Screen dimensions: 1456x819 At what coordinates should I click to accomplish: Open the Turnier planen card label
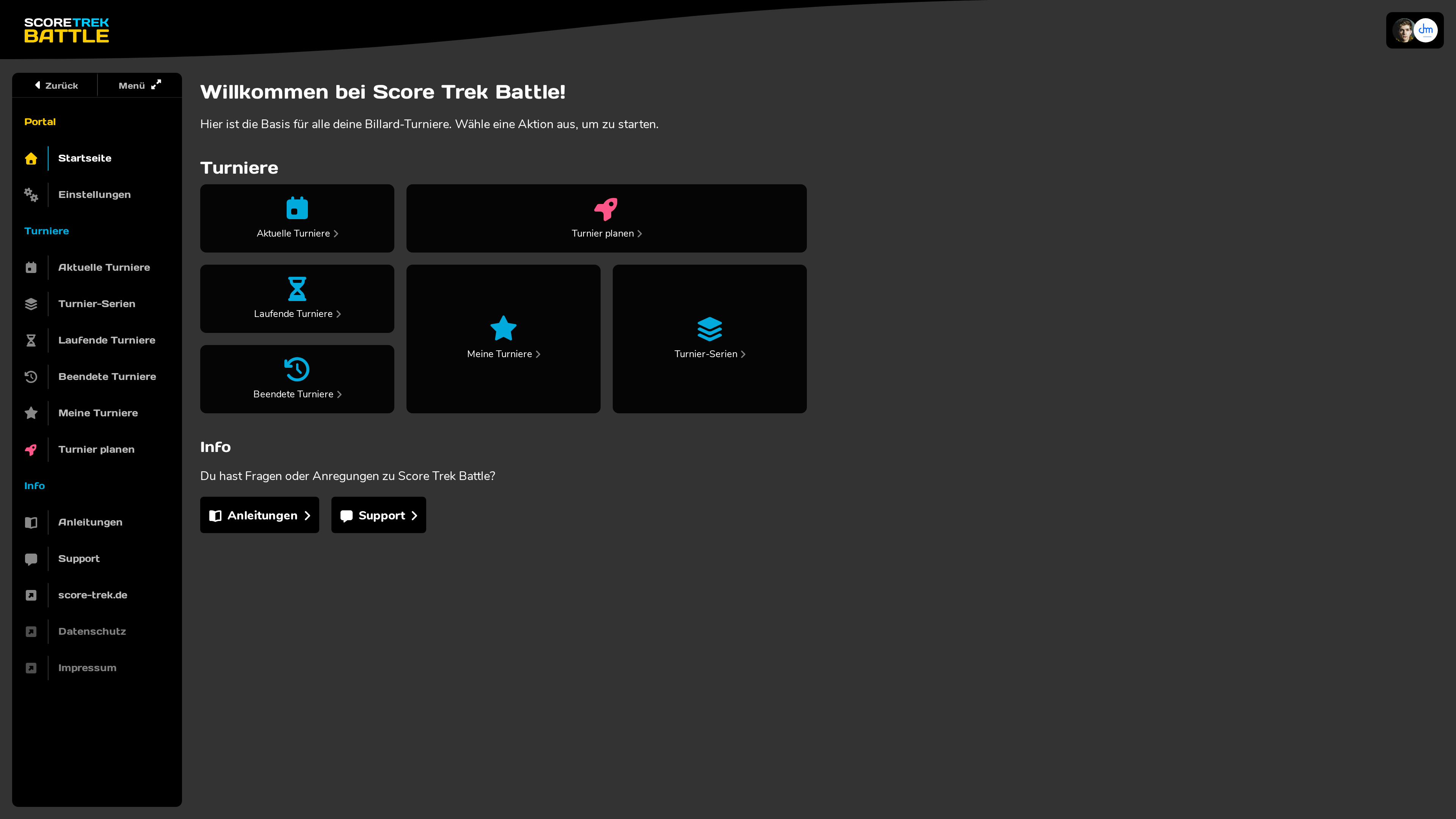pos(602,234)
